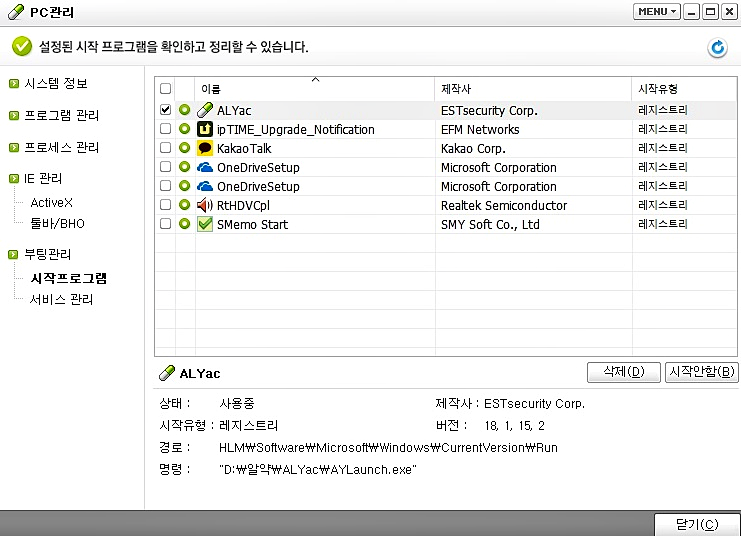This screenshot has width=741, height=536.
Task: Click green status dot for ipTIME_Upgrade_Notification
Action: [184, 129]
